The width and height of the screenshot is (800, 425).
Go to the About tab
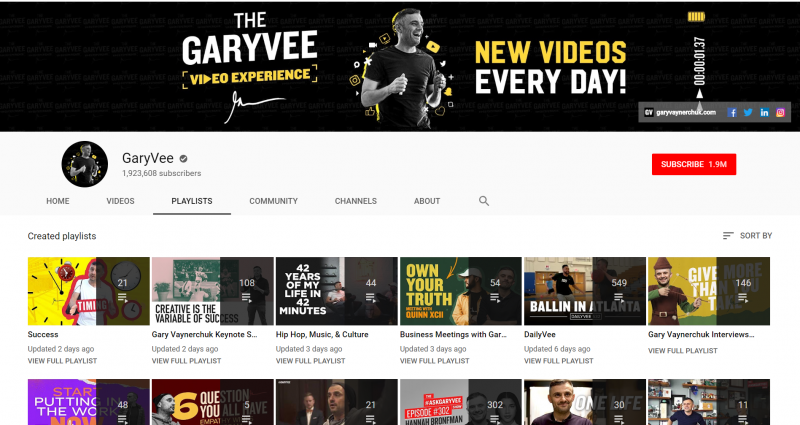point(427,201)
